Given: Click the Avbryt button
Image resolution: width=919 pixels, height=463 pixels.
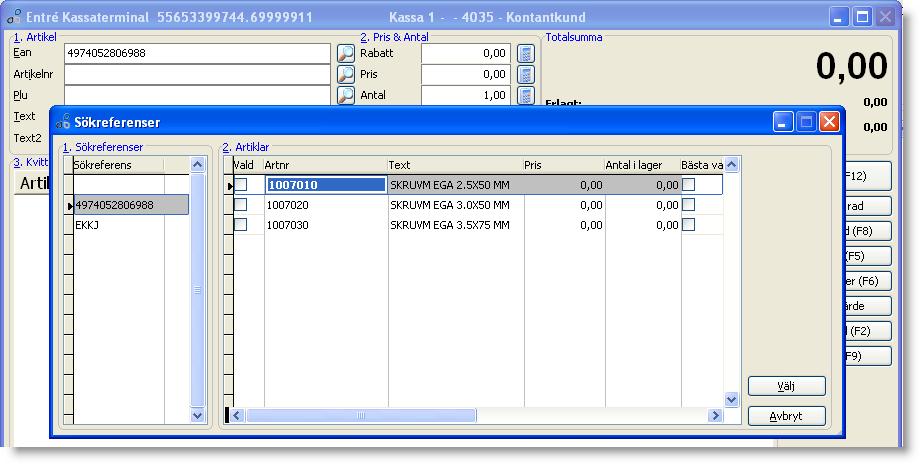Looking at the screenshot, I should point(787,416).
